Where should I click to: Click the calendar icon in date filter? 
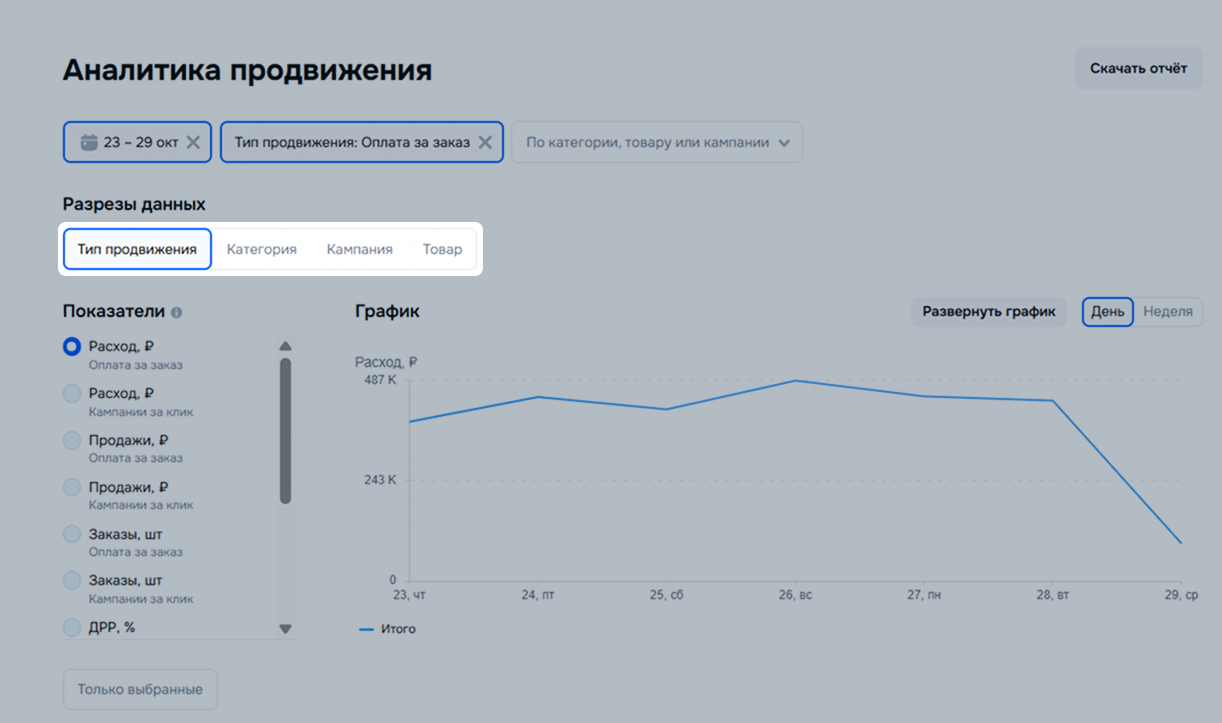[88, 142]
